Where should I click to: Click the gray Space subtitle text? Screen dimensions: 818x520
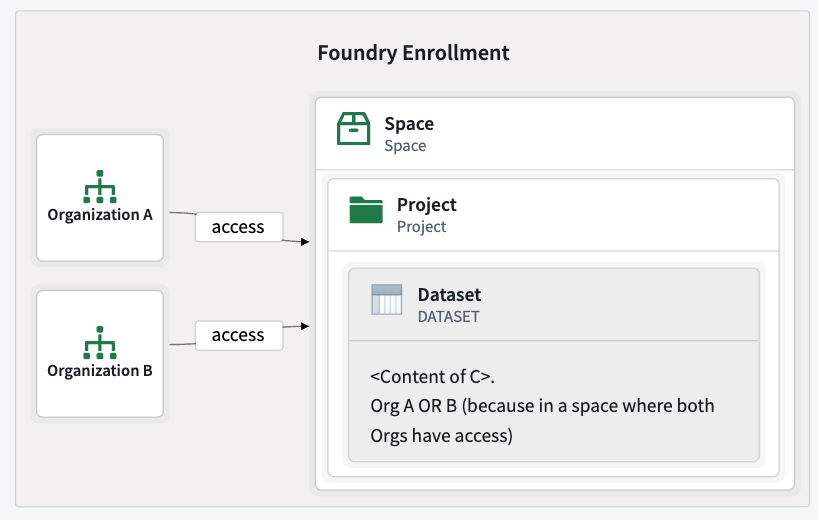[405, 146]
